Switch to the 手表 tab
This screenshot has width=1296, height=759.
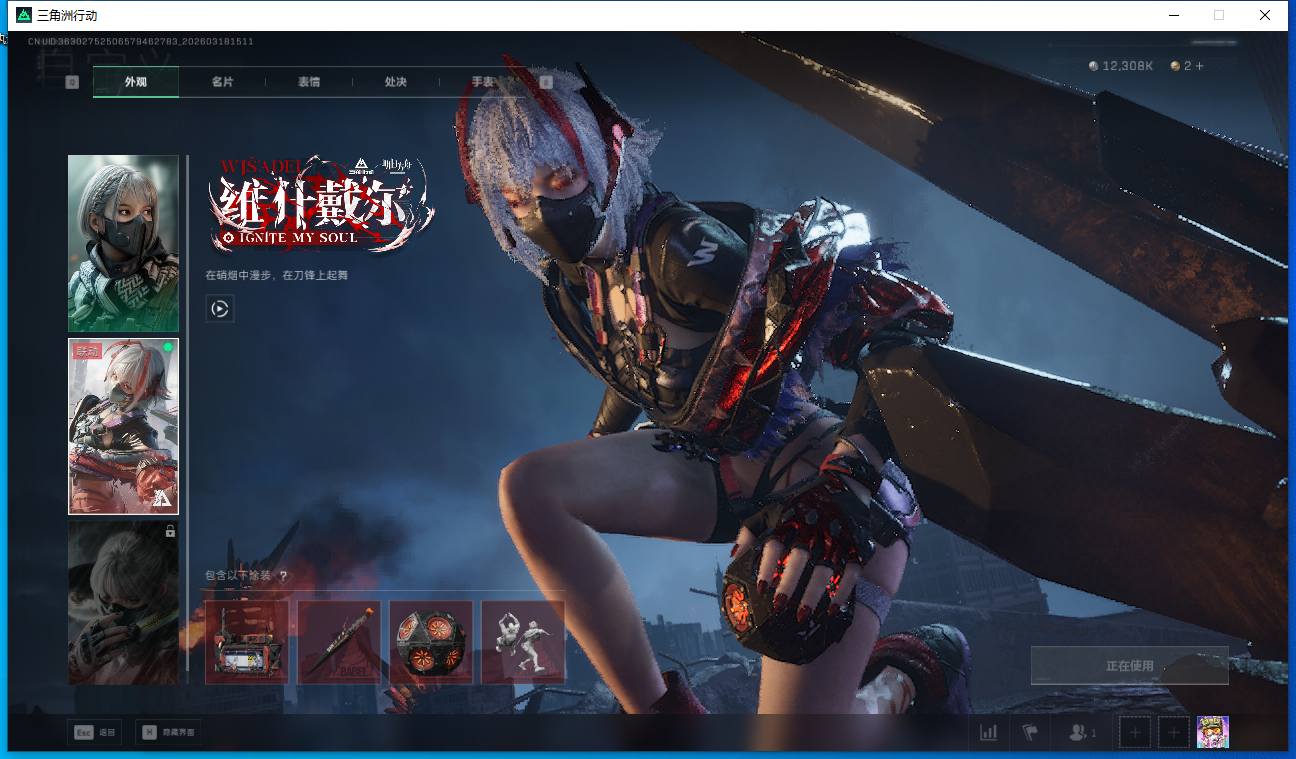pos(483,82)
